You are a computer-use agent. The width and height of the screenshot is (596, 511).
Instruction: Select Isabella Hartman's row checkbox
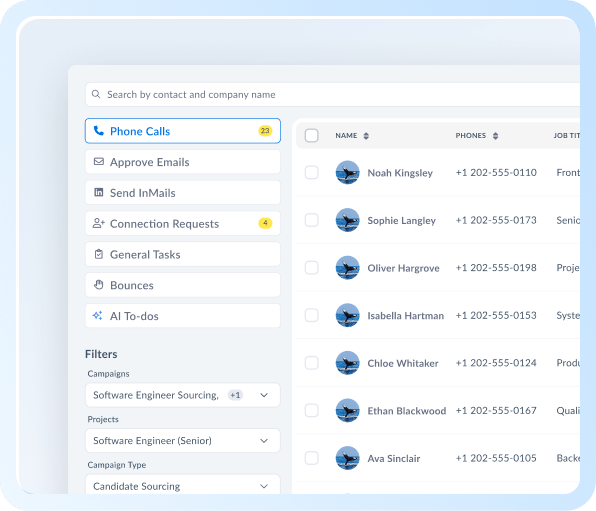pyautogui.click(x=312, y=315)
